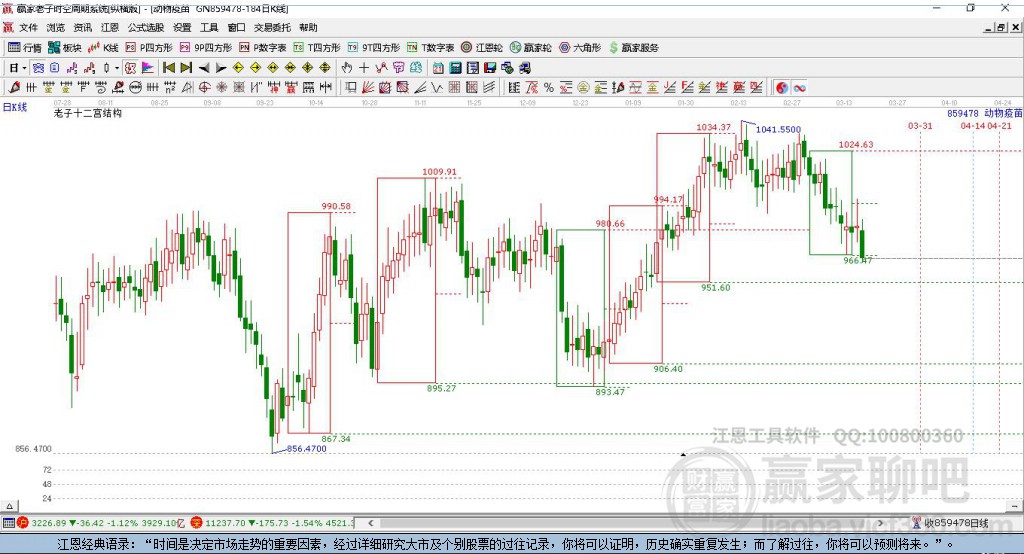This screenshot has height=554, width=1024.
Task: Open the calculator icon in toolbar
Action: click(x=455, y=68)
